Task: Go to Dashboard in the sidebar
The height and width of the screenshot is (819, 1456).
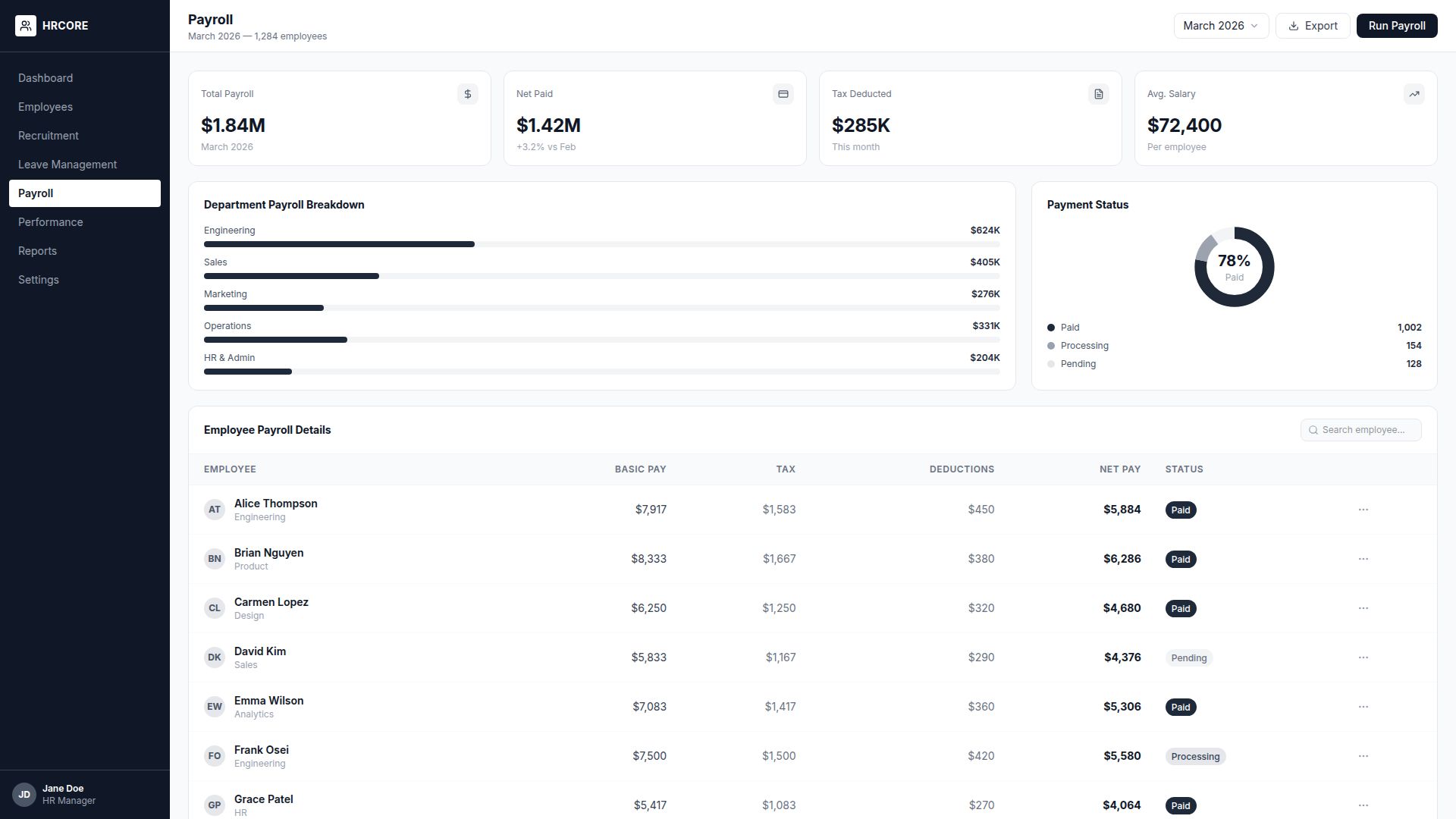Action: [x=85, y=78]
